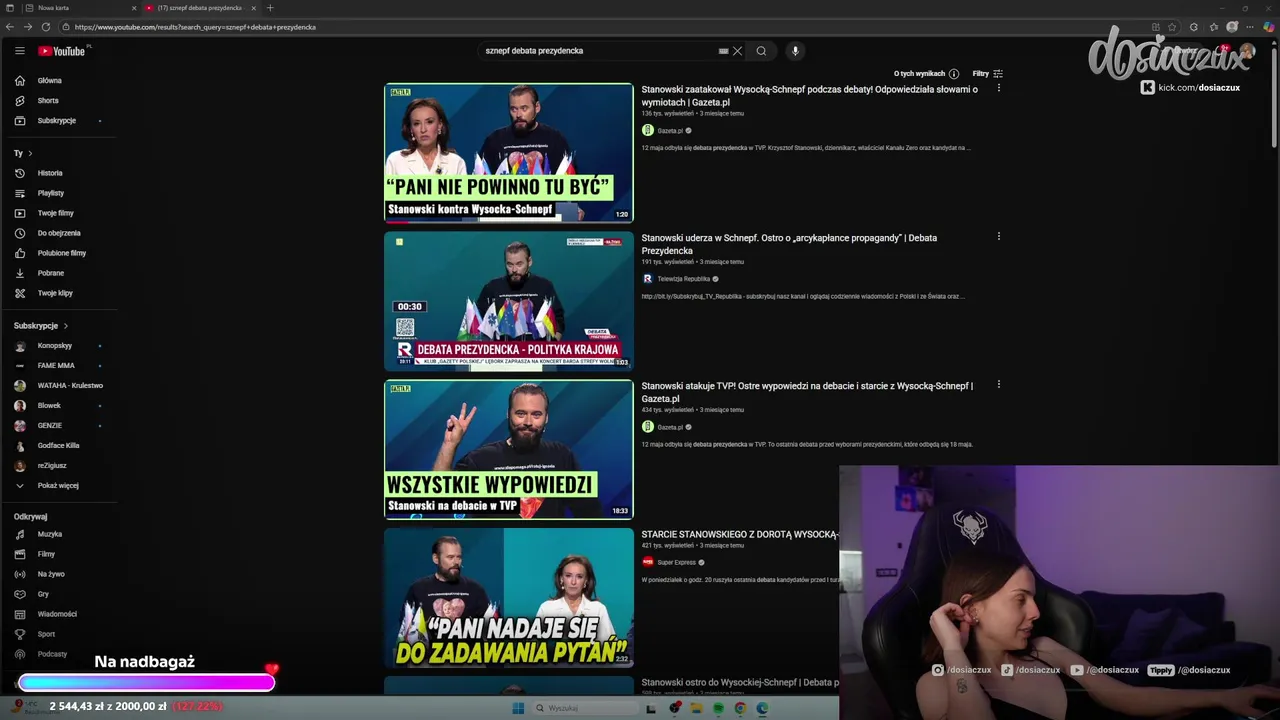This screenshot has width=1280, height=720.
Task: Click the Na żywo live icon
Action: 19,574
